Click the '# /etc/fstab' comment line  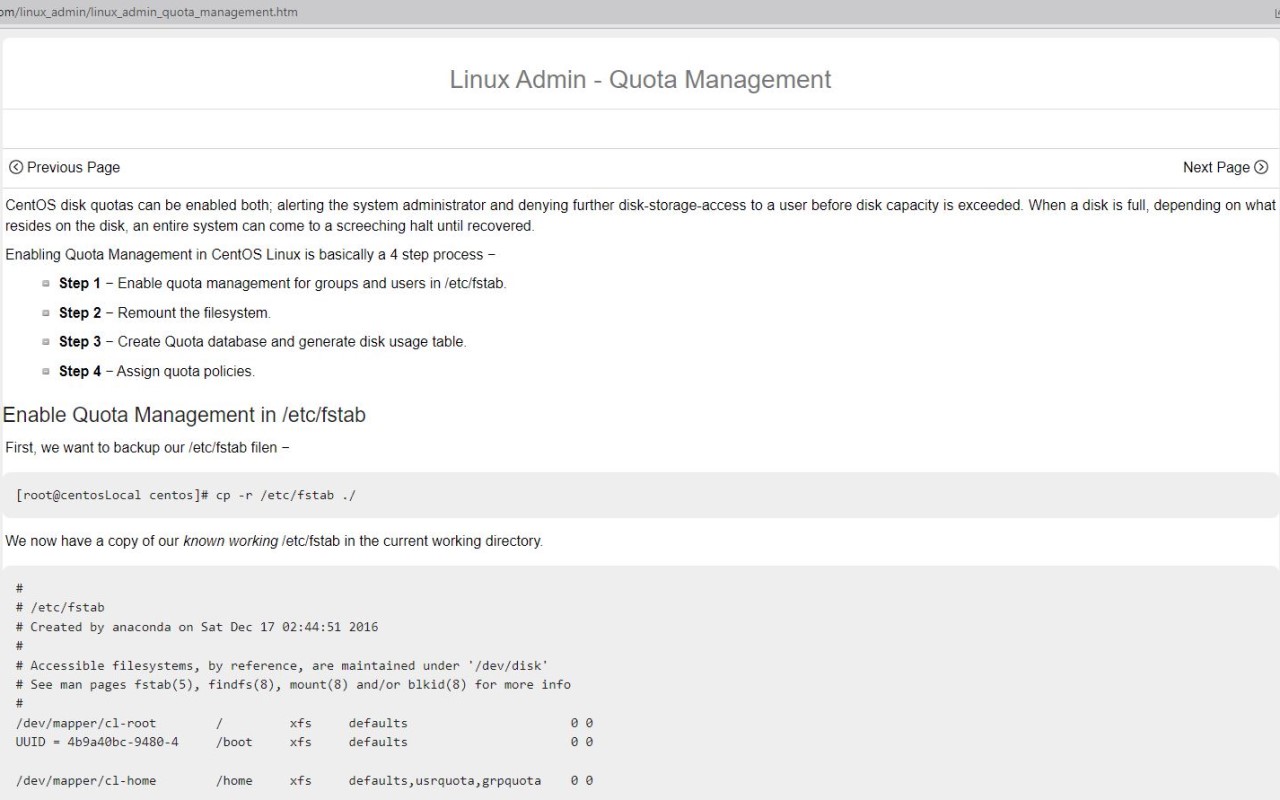pos(60,607)
